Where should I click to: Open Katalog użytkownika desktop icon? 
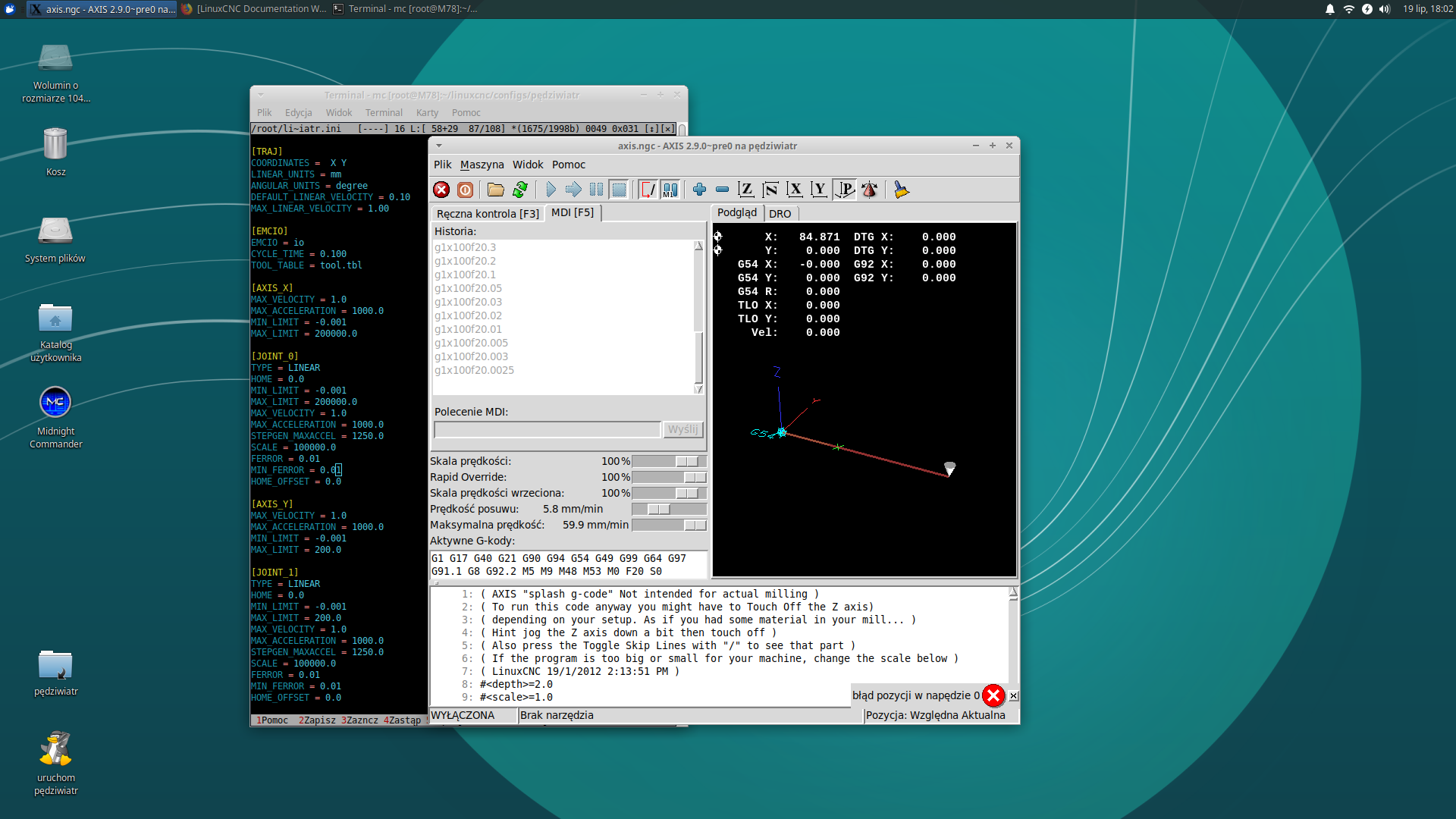(x=55, y=331)
